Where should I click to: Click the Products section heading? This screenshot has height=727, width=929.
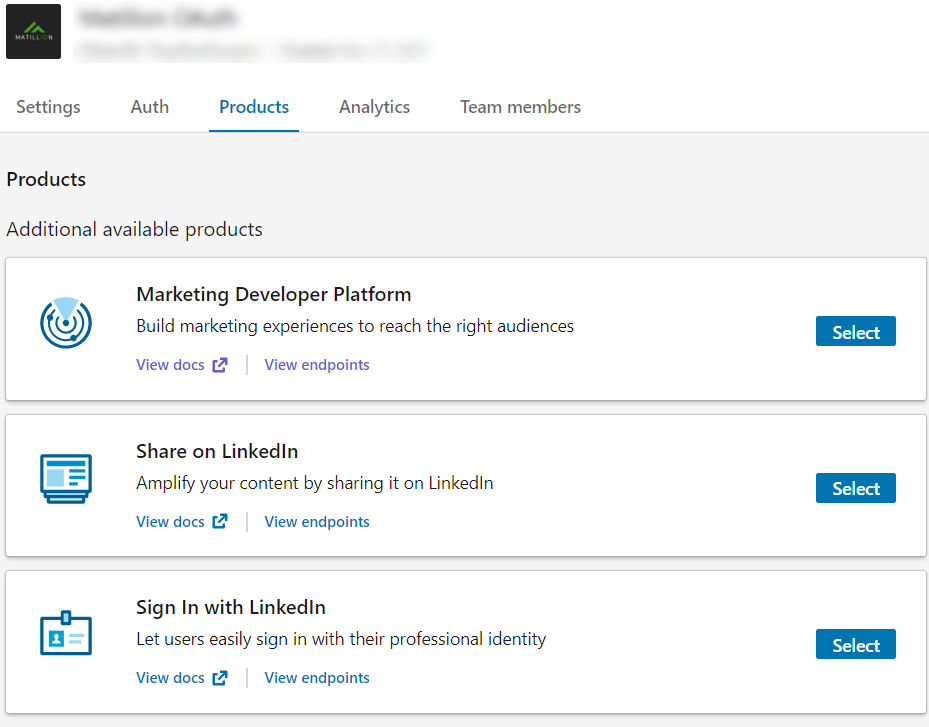[x=46, y=179]
